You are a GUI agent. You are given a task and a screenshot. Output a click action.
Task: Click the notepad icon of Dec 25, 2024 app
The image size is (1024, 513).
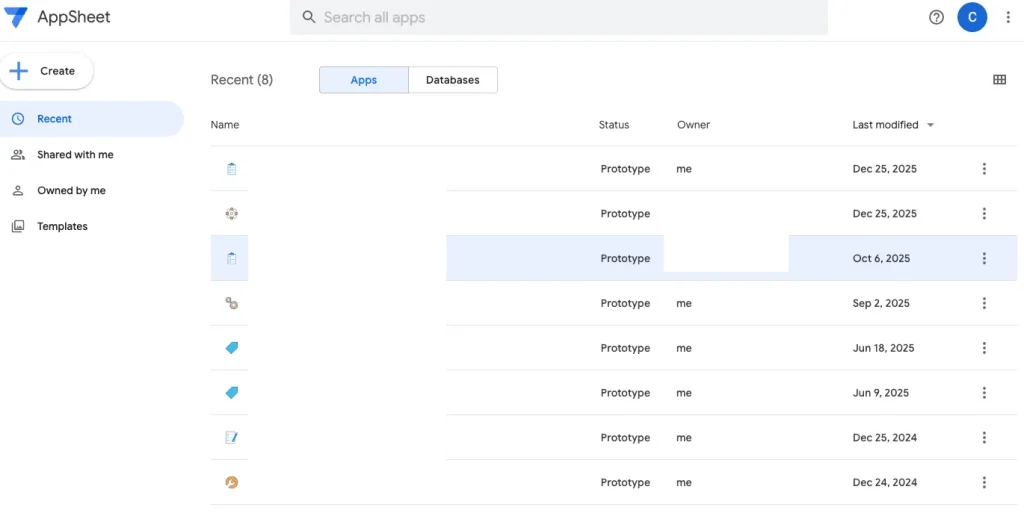coord(232,438)
